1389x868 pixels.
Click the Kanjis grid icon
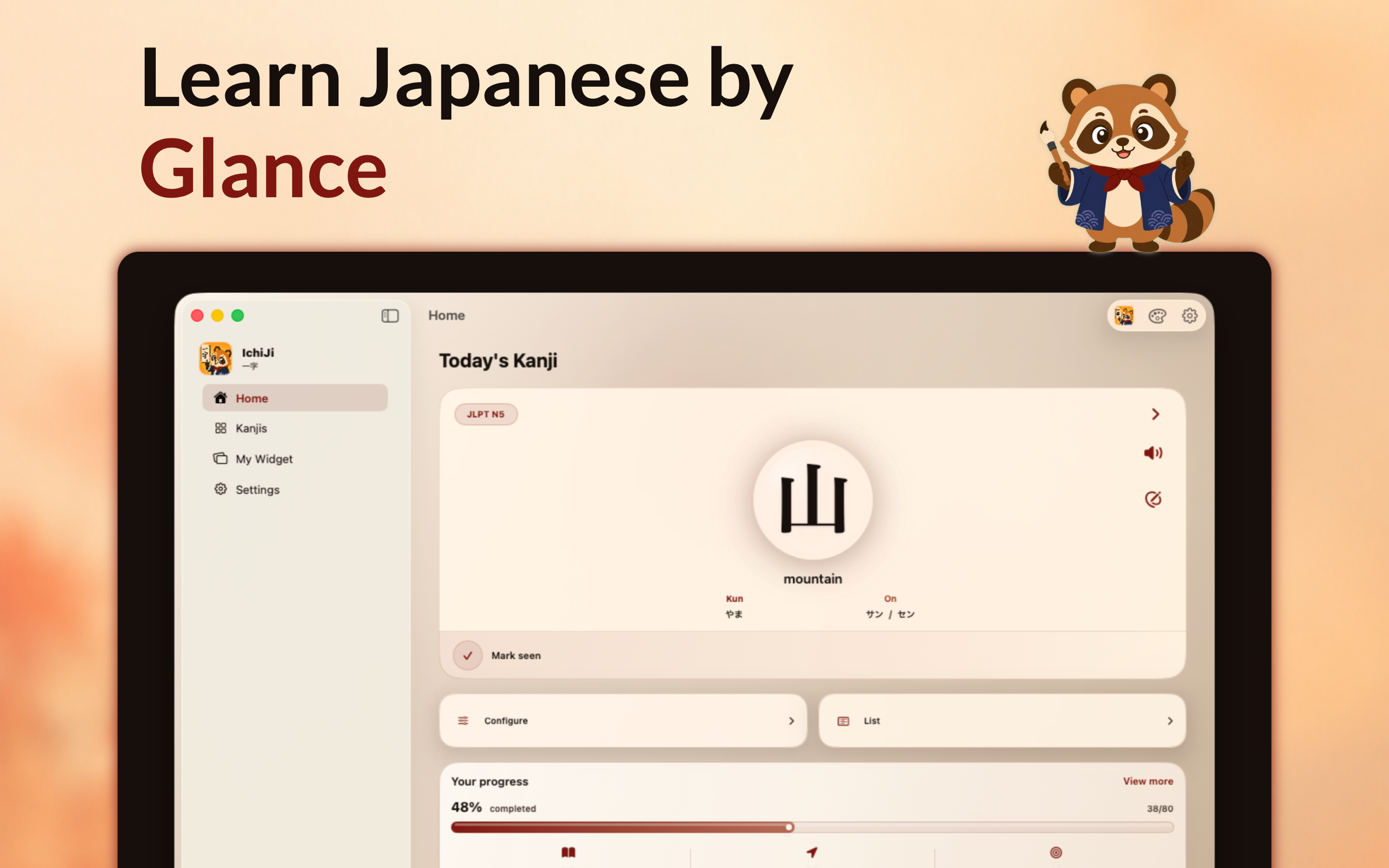click(x=220, y=428)
